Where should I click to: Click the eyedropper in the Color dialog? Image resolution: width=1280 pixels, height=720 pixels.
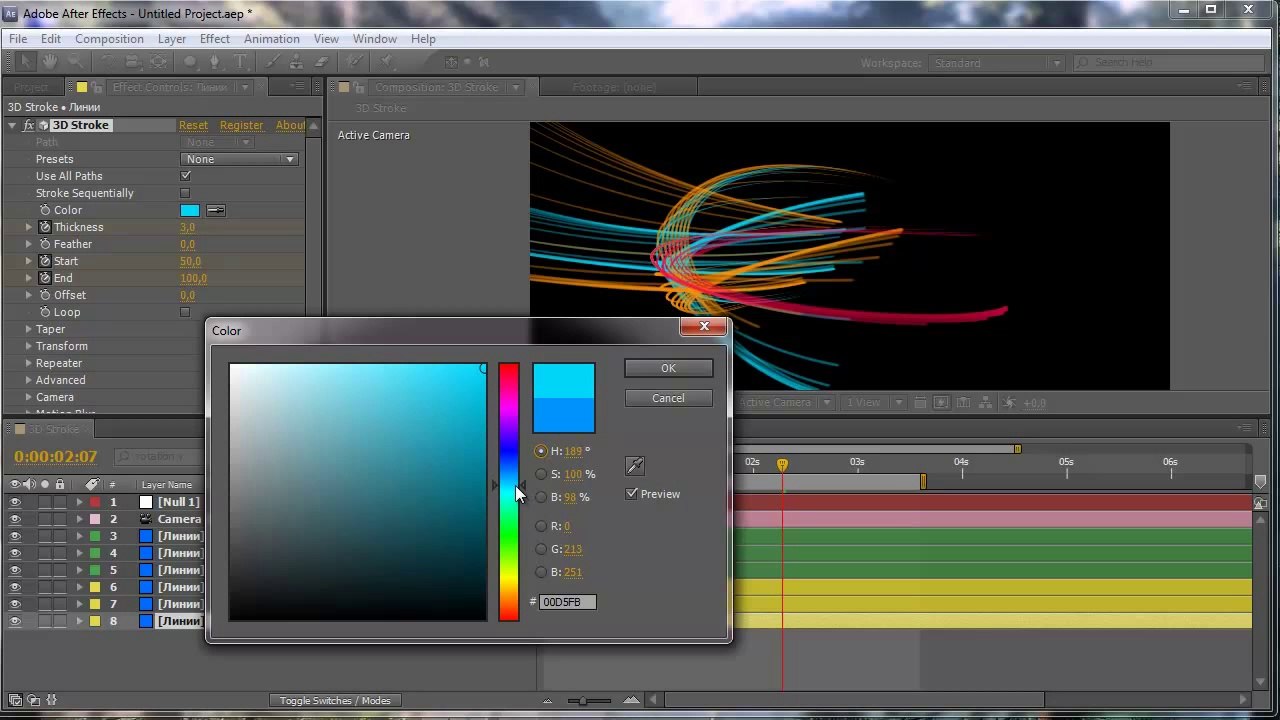coord(634,466)
